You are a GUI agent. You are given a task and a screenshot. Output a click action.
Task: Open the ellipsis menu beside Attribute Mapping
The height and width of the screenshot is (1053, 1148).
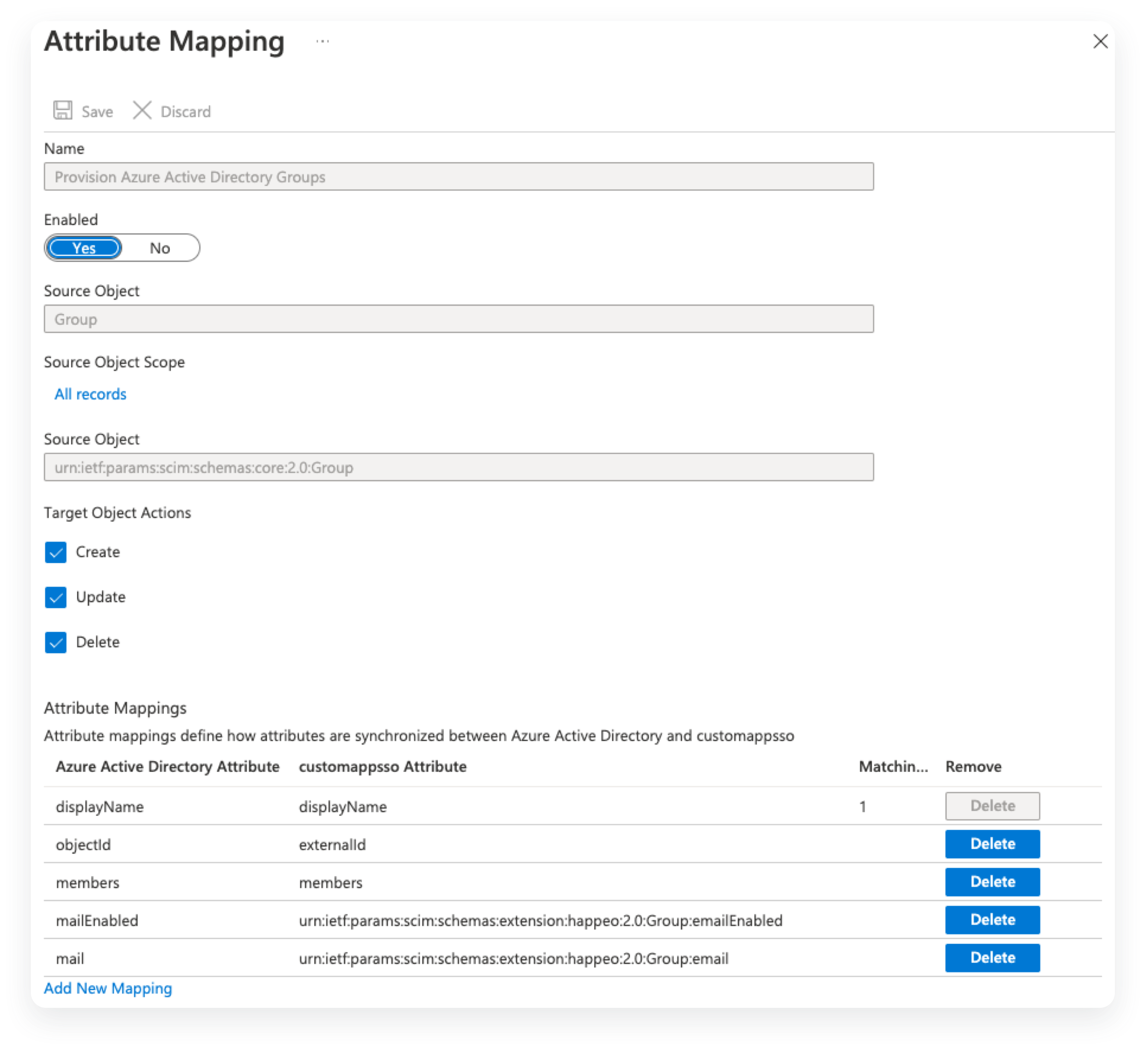click(323, 41)
